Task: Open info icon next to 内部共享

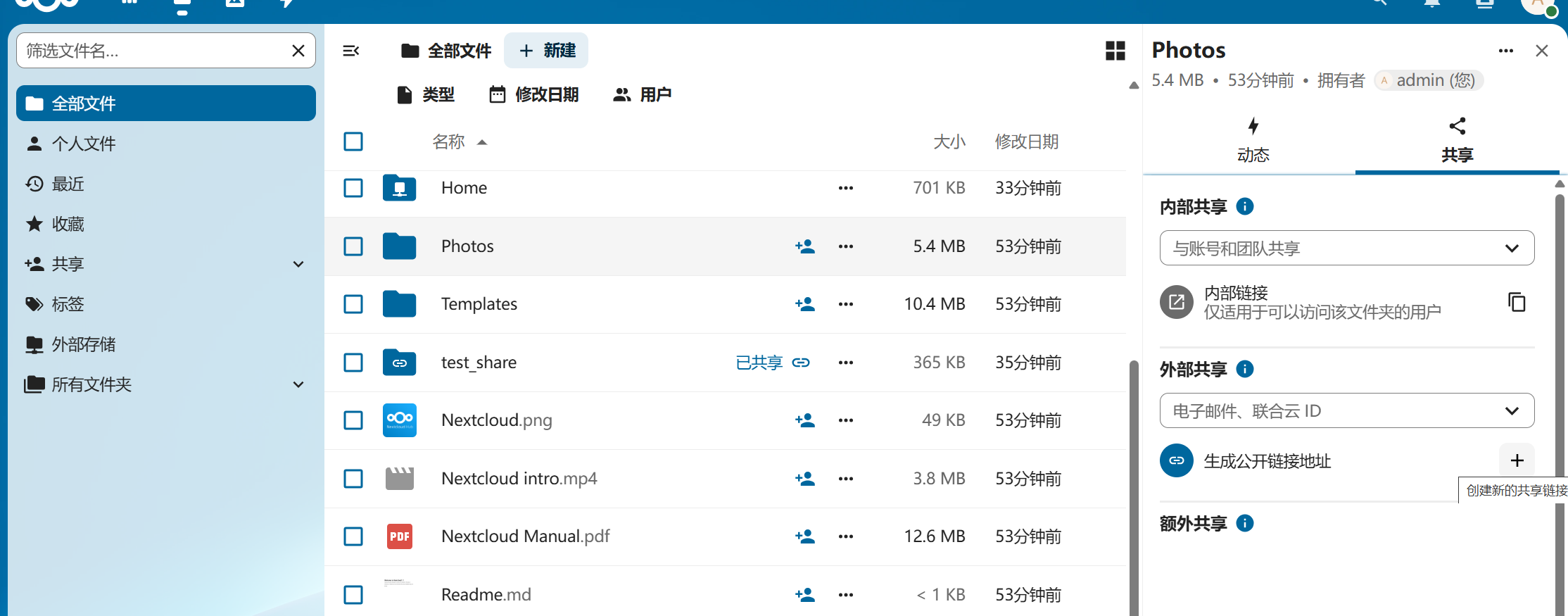Action: click(x=1244, y=206)
